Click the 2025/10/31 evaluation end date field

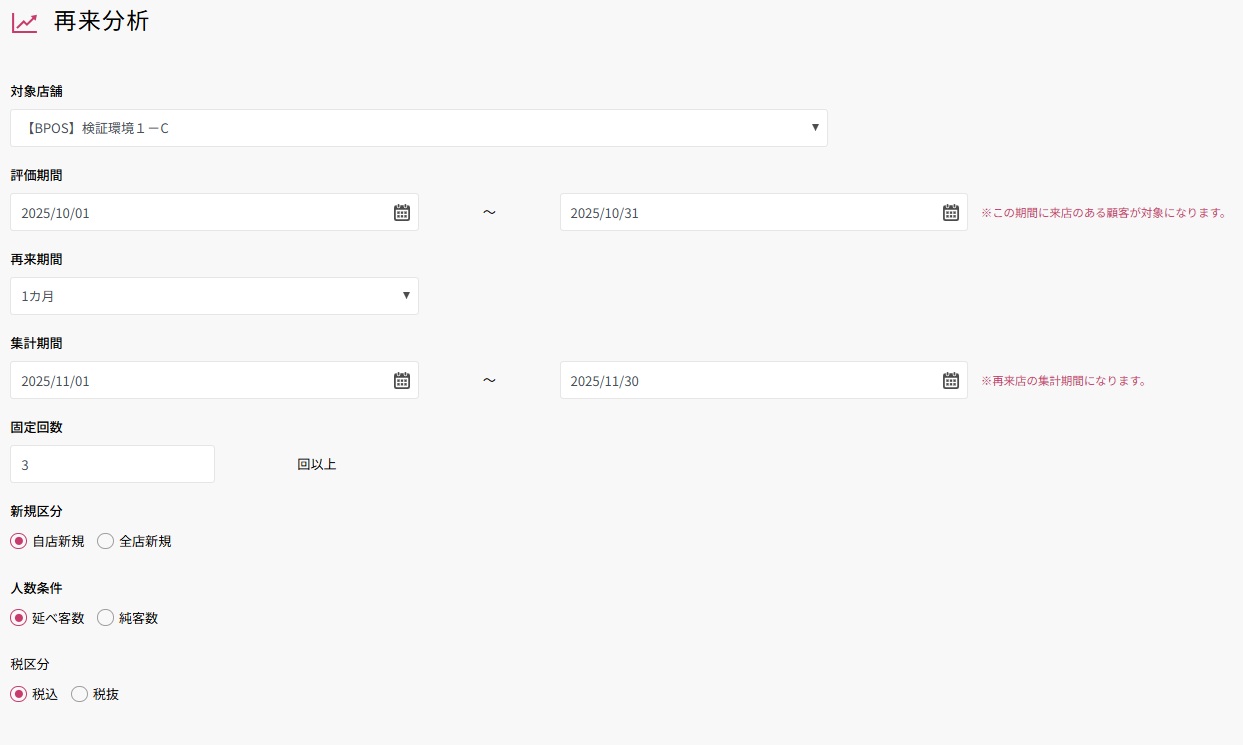point(750,212)
